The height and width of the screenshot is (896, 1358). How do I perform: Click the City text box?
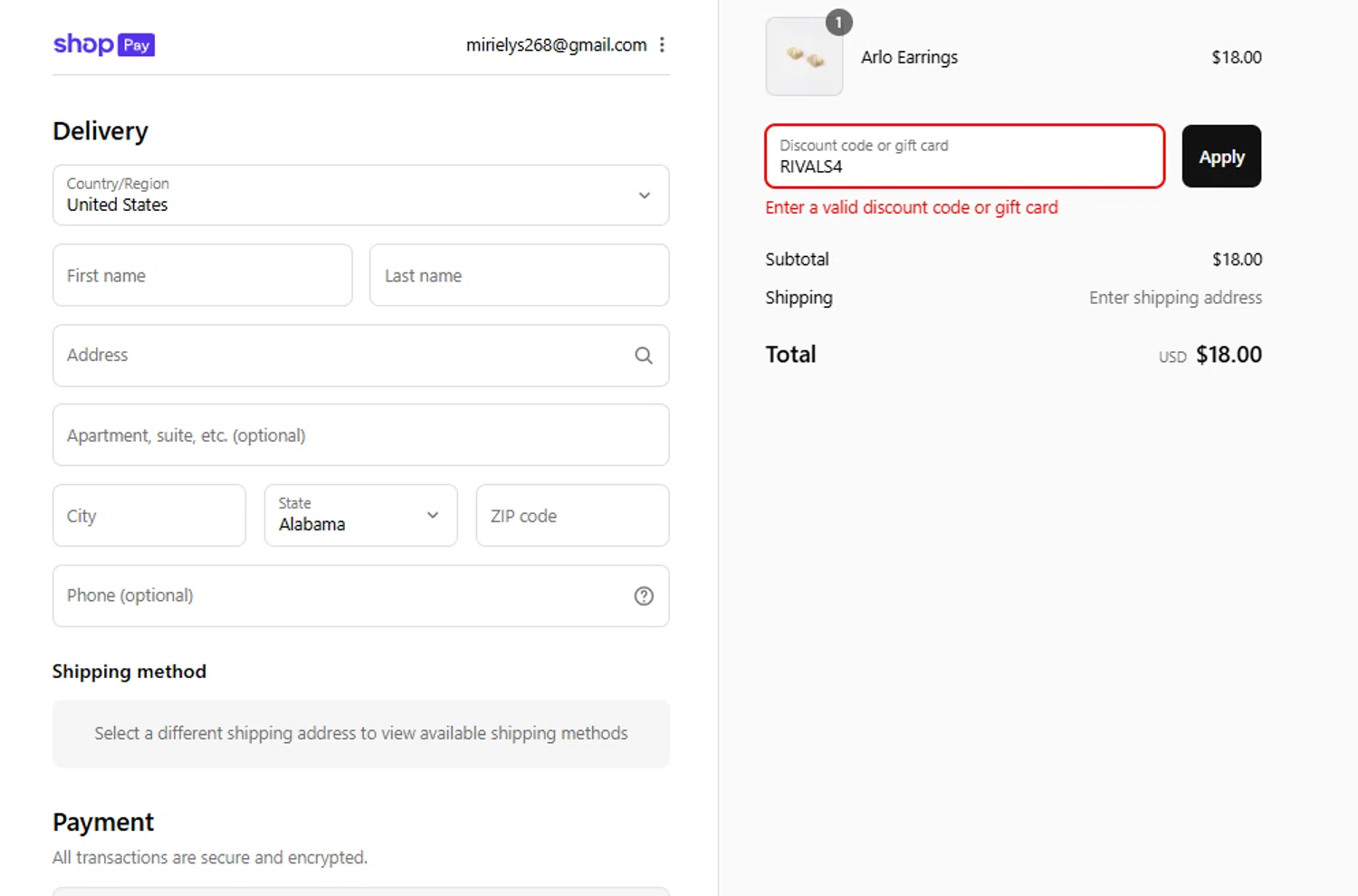tap(148, 516)
